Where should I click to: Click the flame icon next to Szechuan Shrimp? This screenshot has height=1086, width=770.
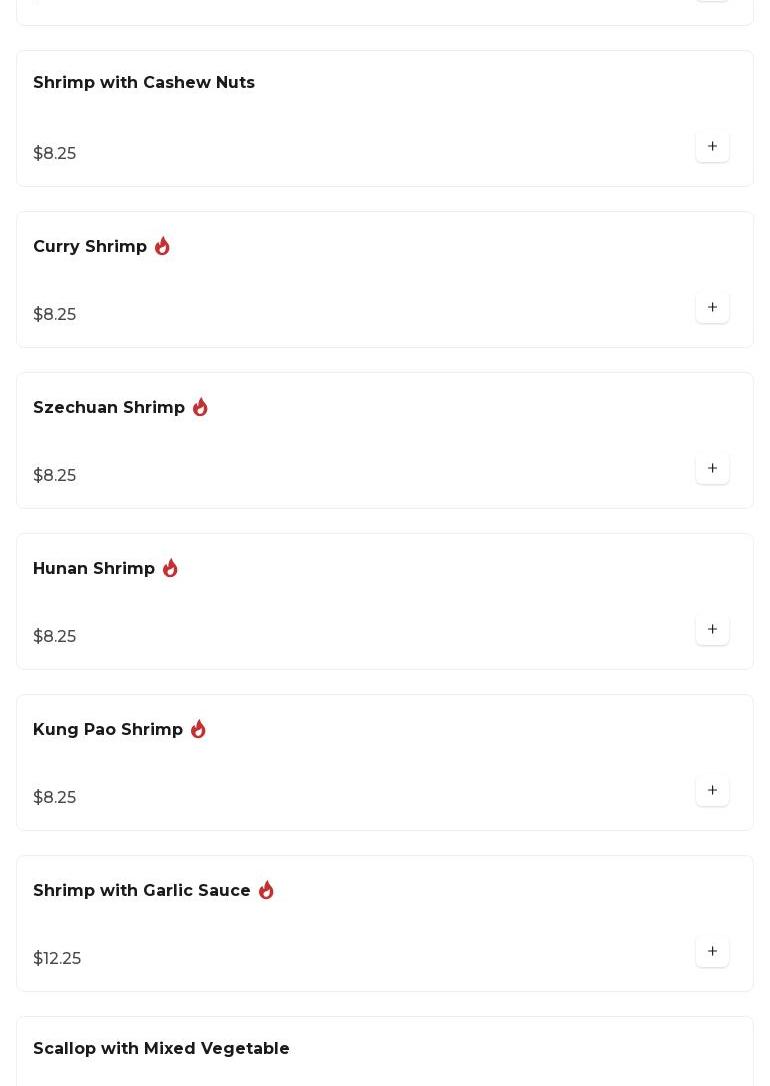(x=200, y=407)
